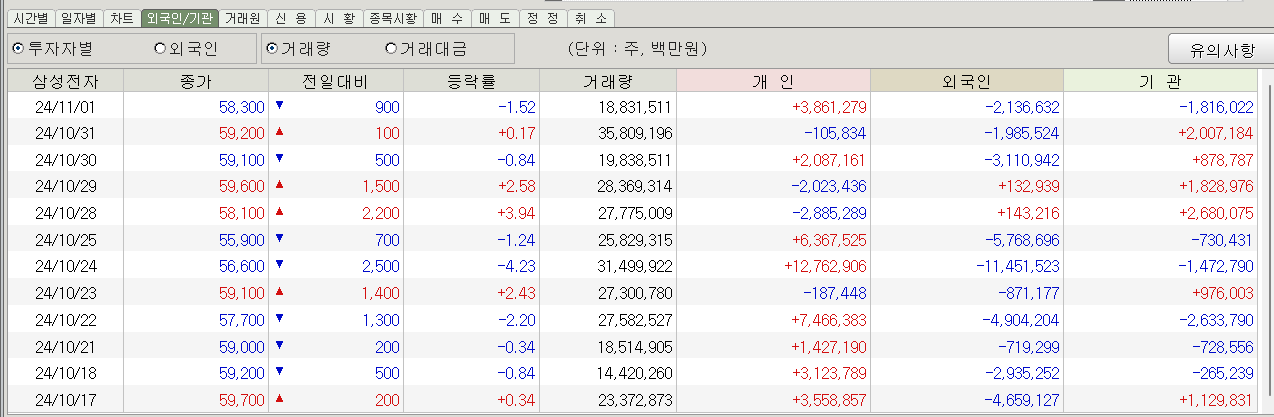Click closing price 59,600
The width and height of the screenshot is (1274, 417).
[241, 186]
